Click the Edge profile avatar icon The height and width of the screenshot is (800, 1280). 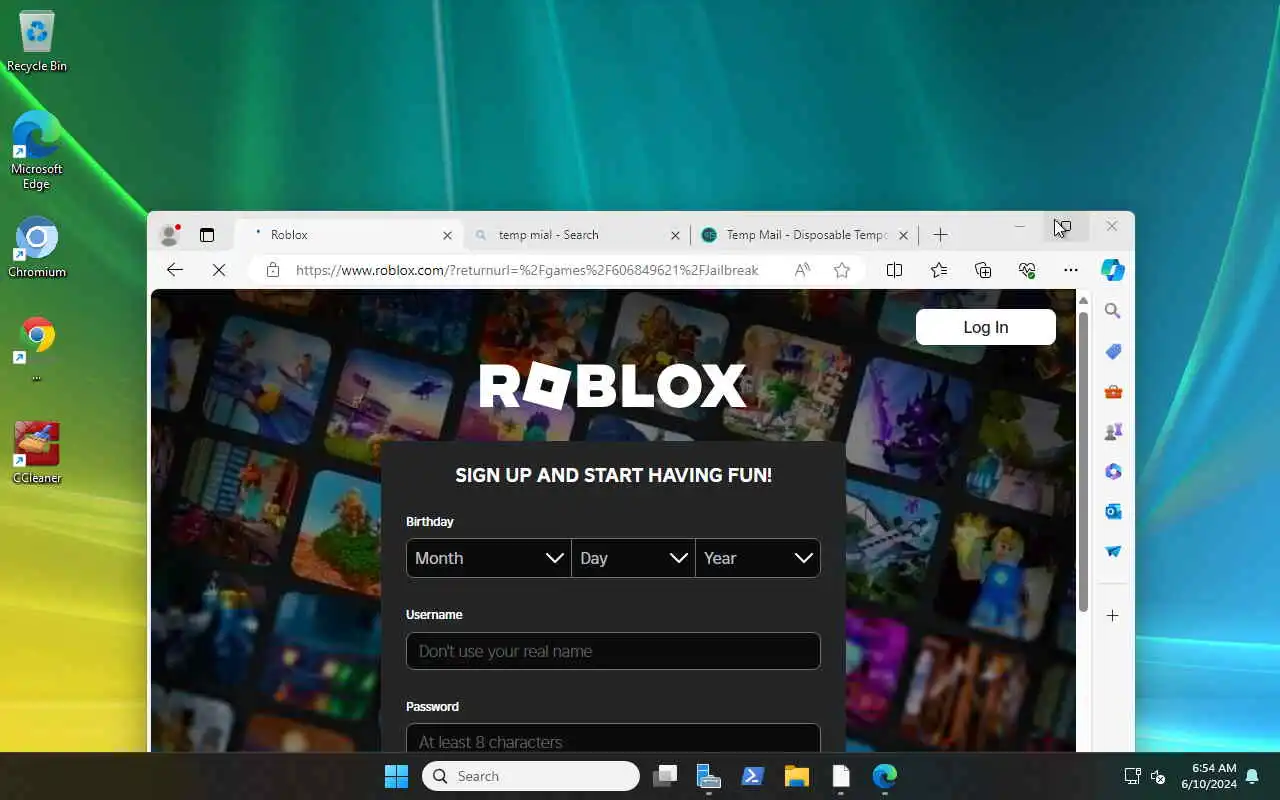pyautogui.click(x=169, y=235)
